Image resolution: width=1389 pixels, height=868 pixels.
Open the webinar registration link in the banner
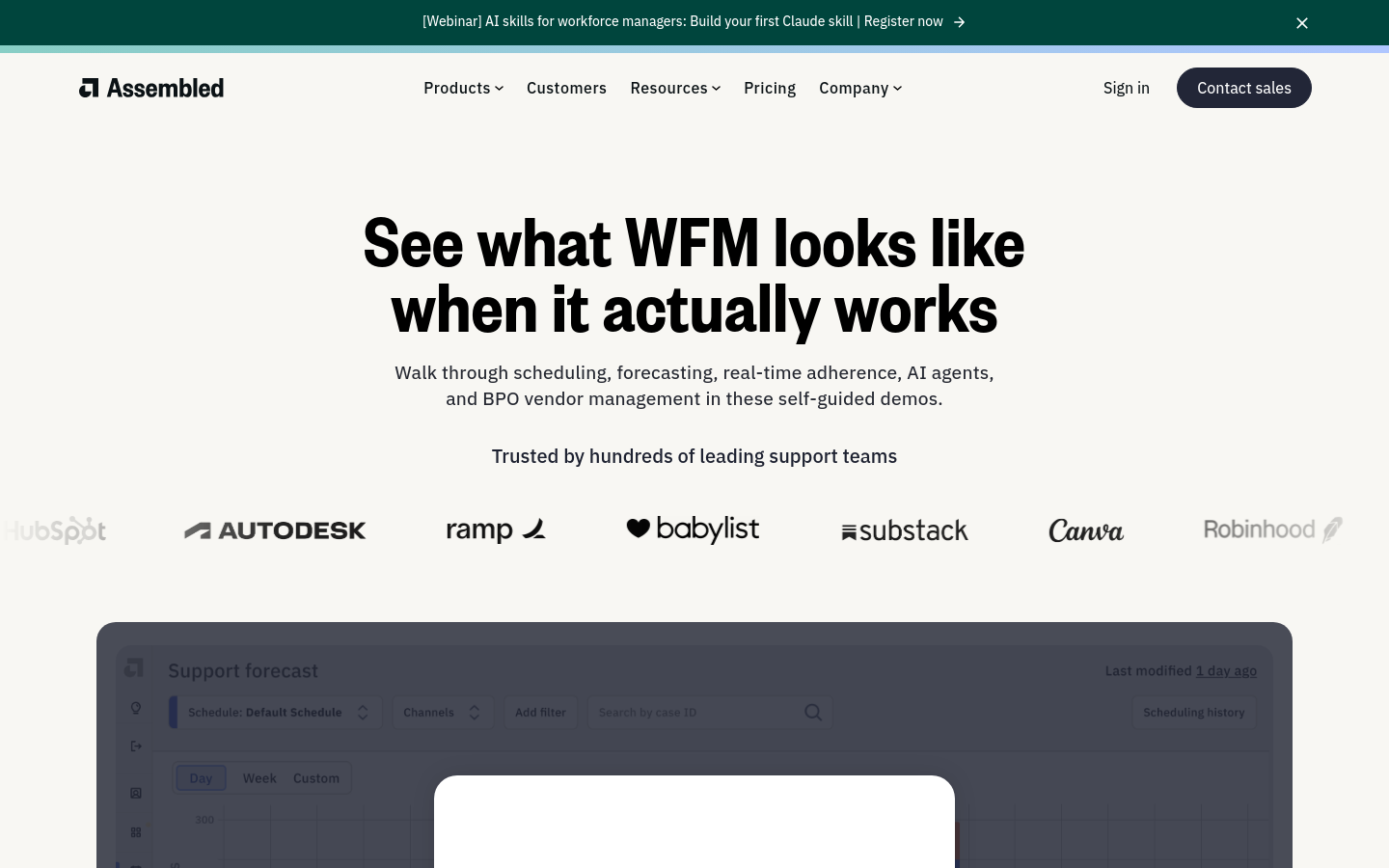pyautogui.click(x=694, y=21)
